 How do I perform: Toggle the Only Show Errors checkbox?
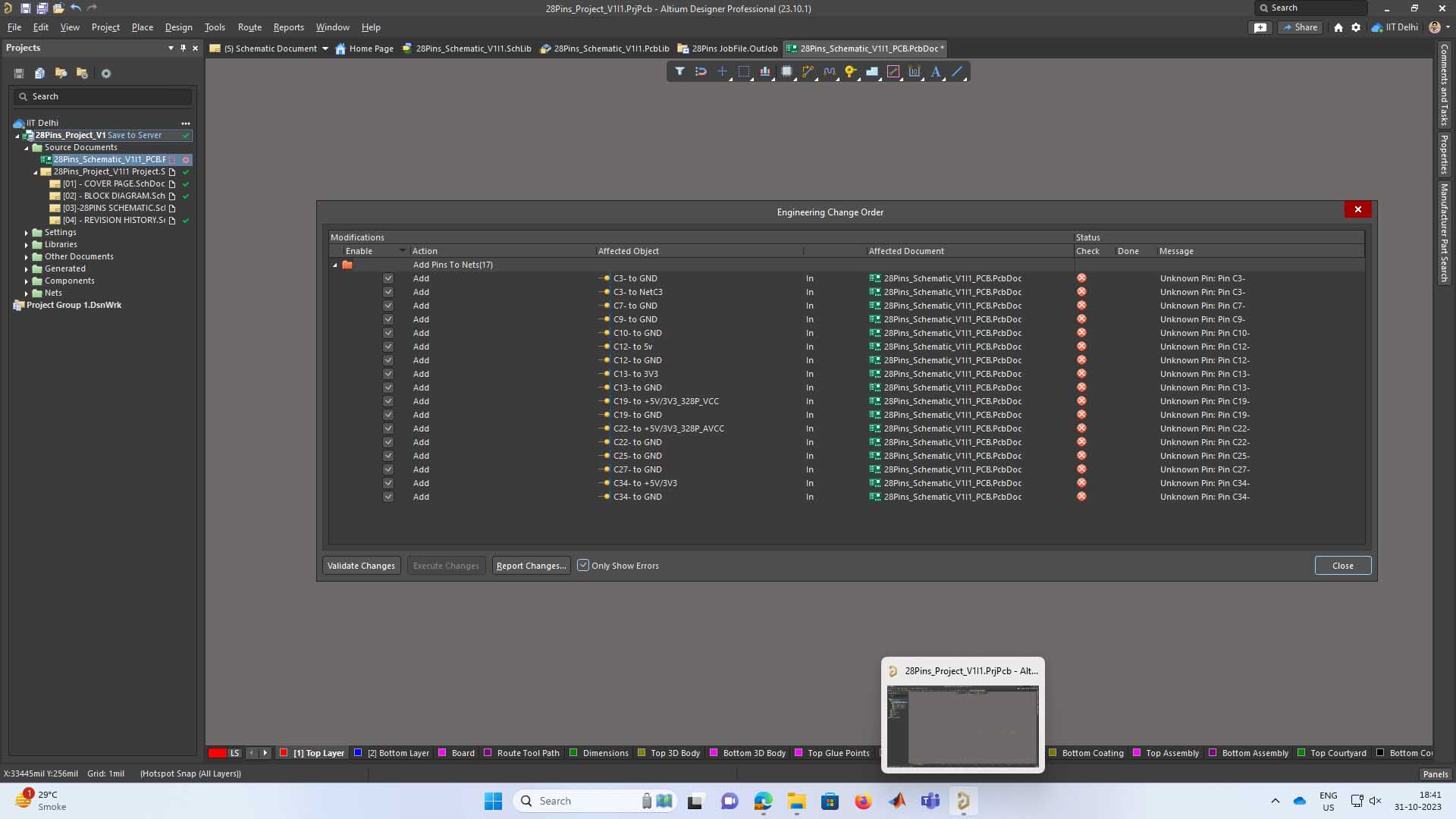[x=583, y=566]
